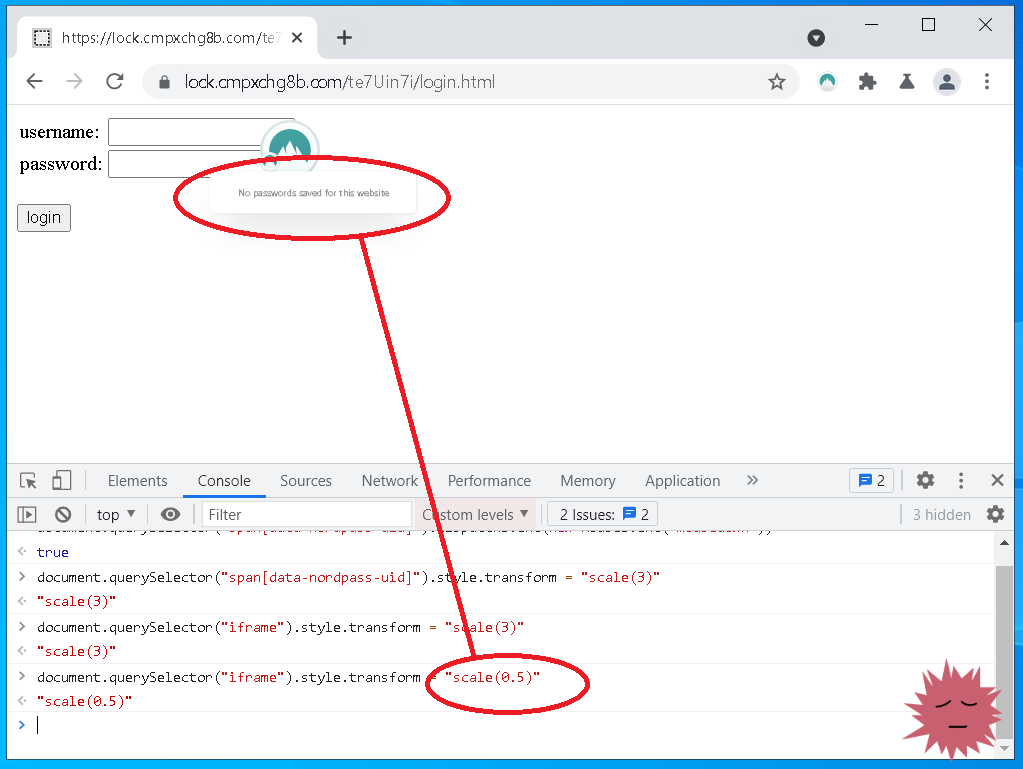Click into the username field
1023x769 pixels.
click(x=201, y=132)
